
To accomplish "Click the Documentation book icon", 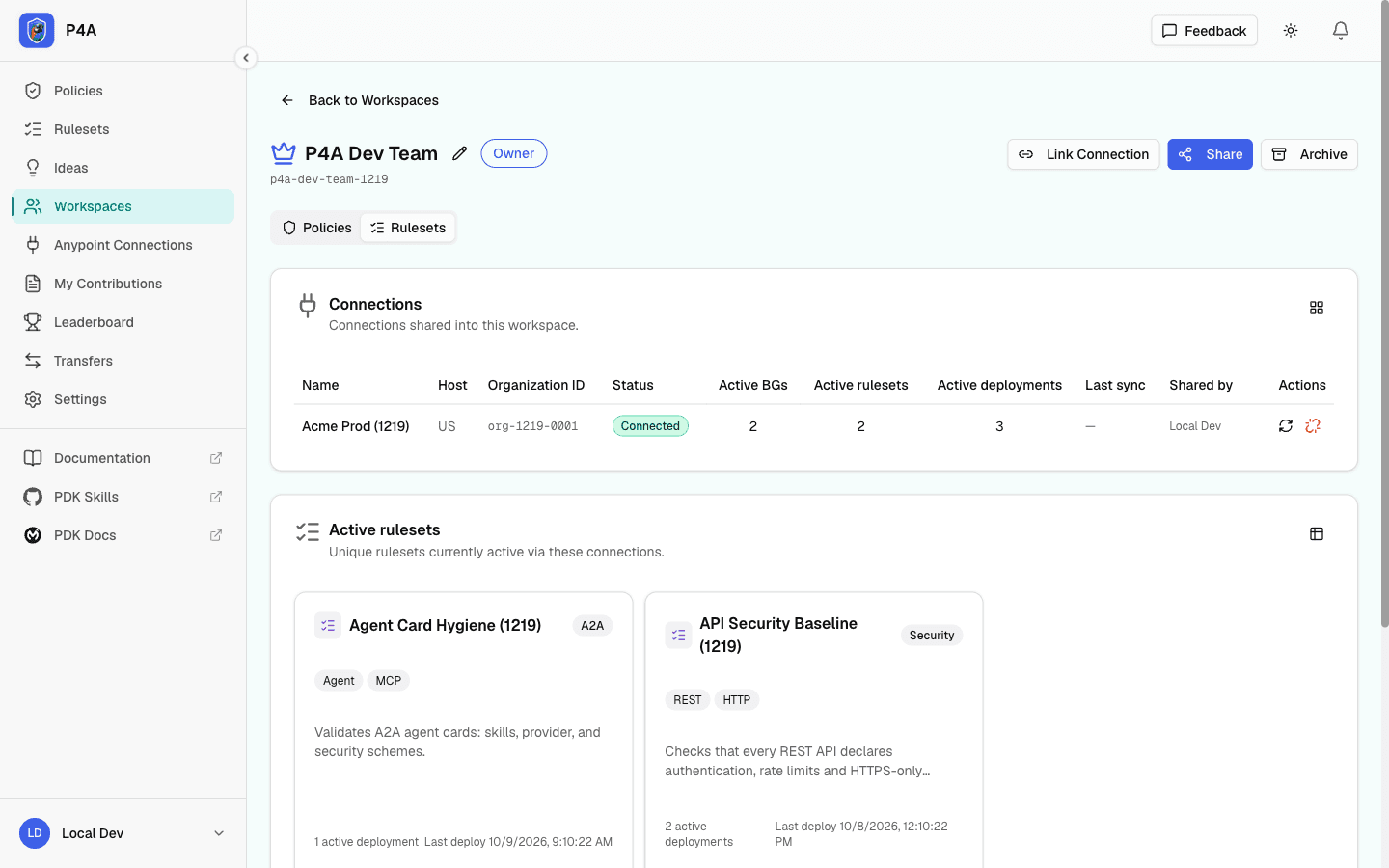I will click(33, 458).
